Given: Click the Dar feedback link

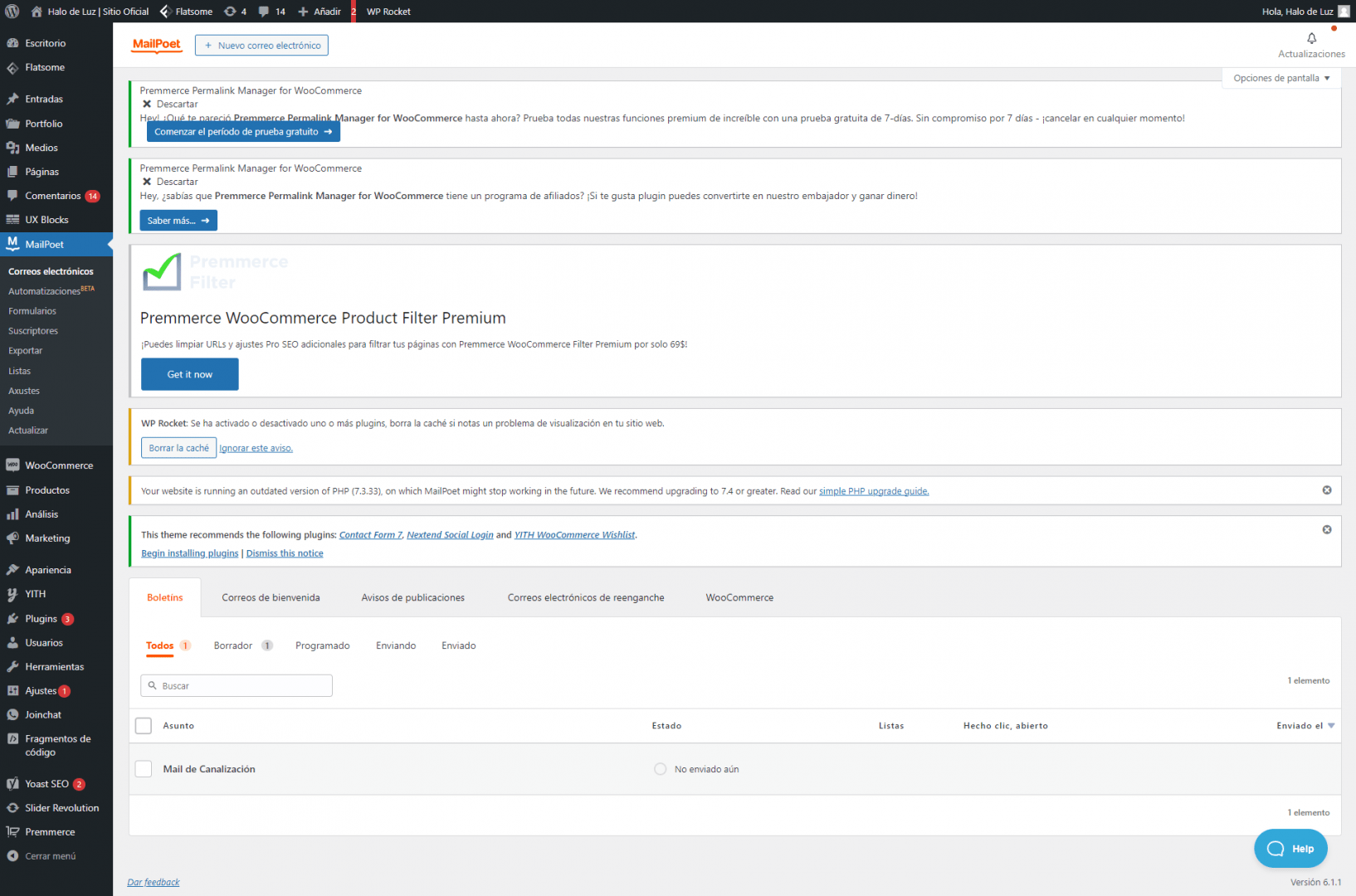Looking at the screenshot, I should coord(154,882).
